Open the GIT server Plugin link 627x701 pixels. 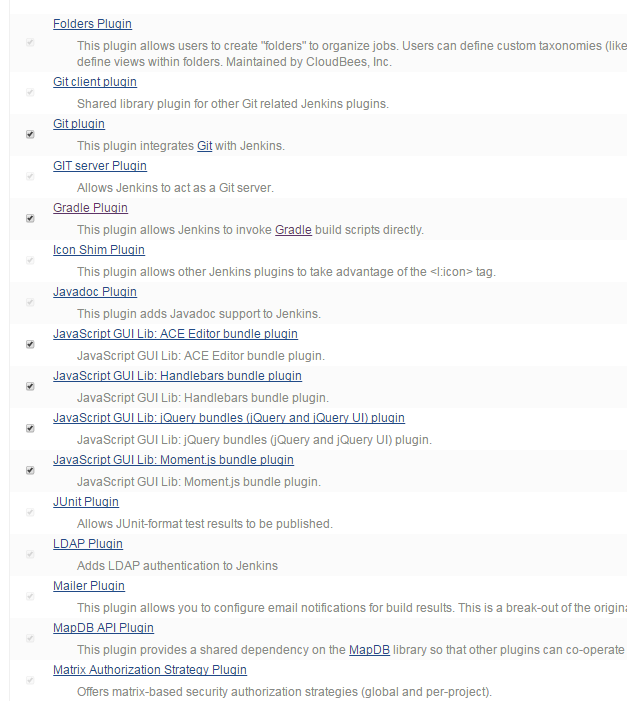pos(100,166)
